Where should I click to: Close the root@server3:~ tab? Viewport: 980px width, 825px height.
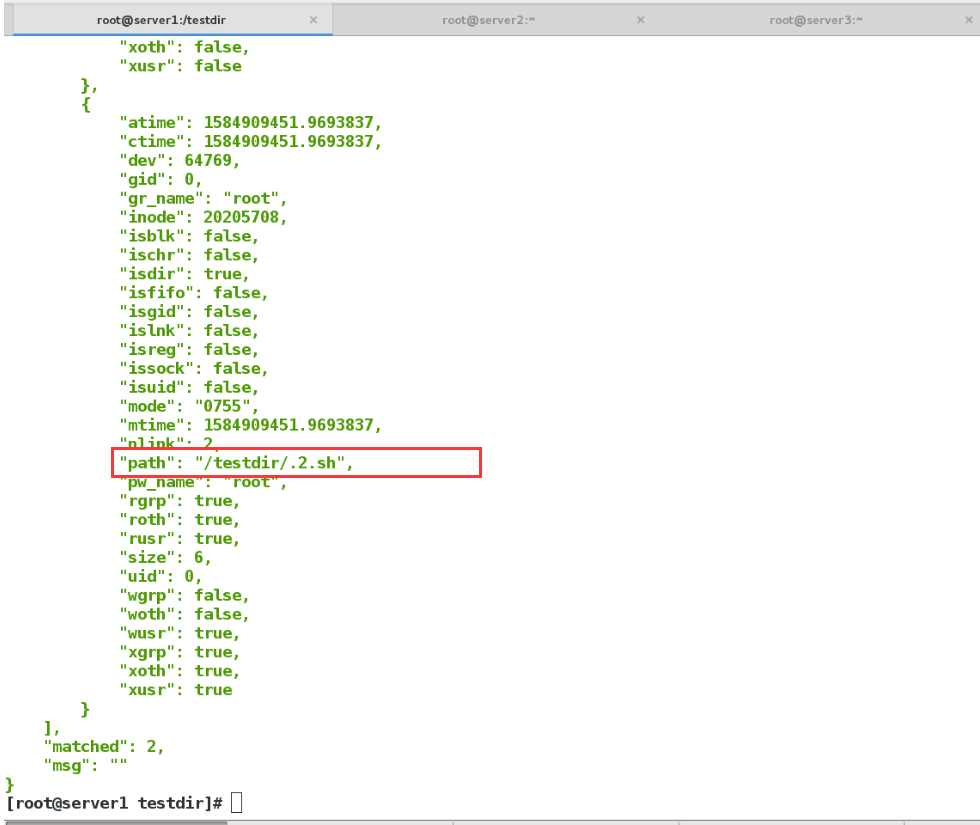969,20
